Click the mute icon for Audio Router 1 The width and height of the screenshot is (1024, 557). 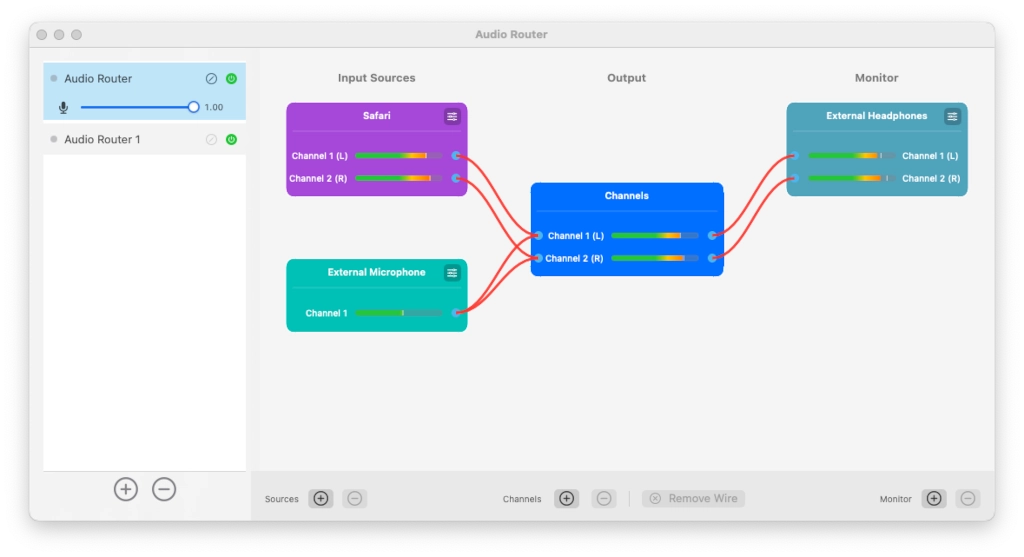pos(211,139)
